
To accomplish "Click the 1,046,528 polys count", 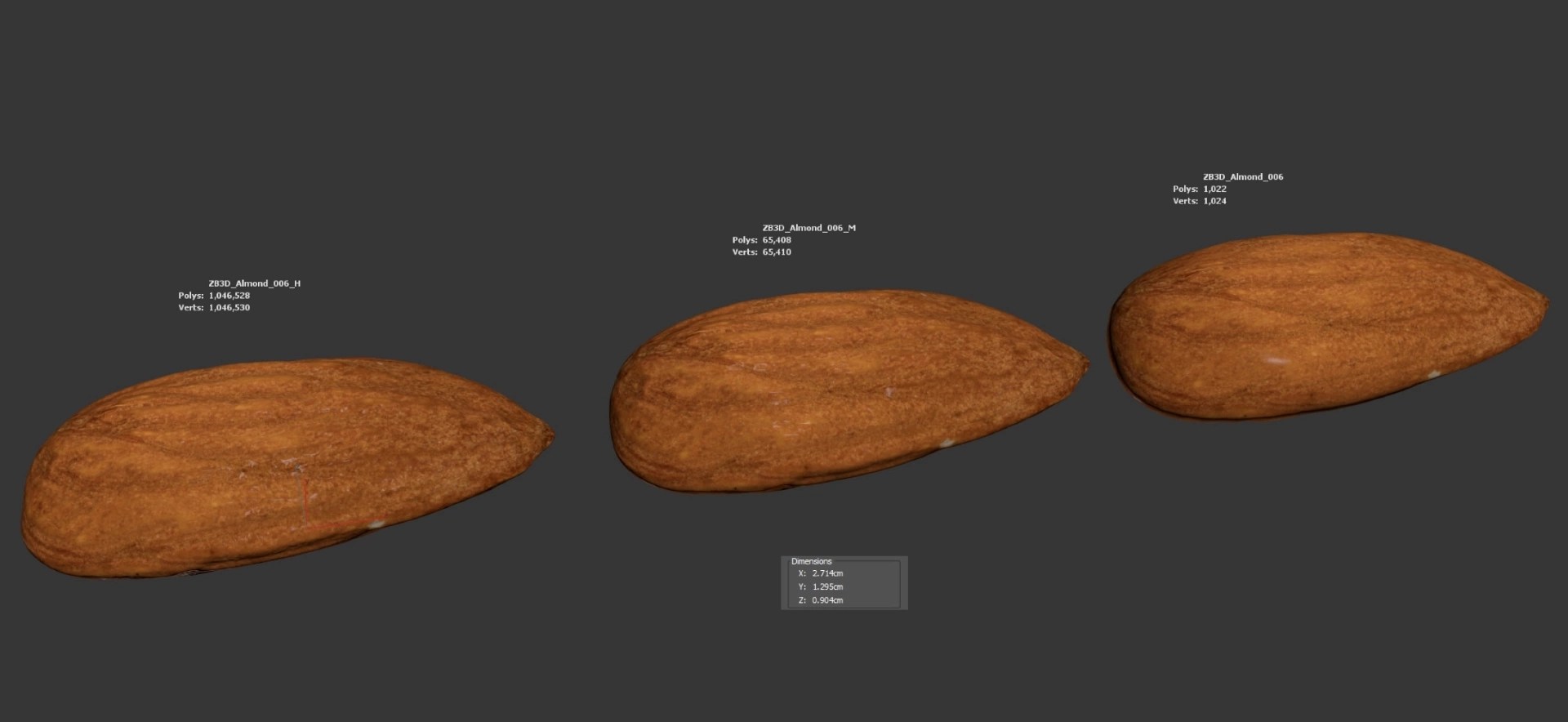I will (229, 296).
